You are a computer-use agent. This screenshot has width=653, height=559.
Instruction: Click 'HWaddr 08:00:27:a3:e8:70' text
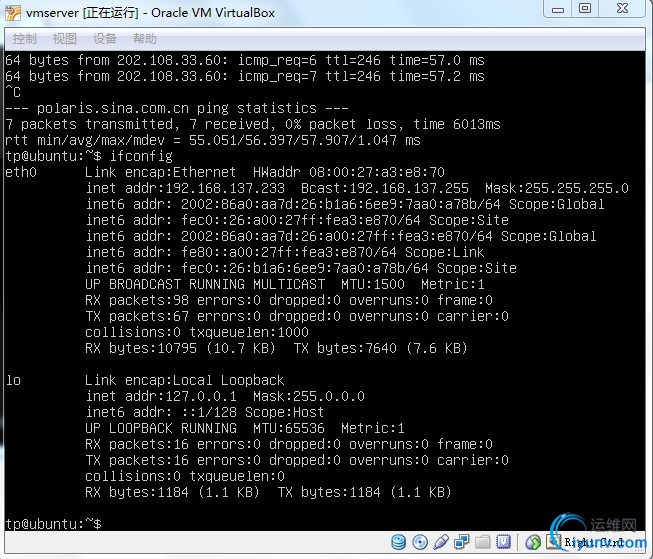click(349, 172)
